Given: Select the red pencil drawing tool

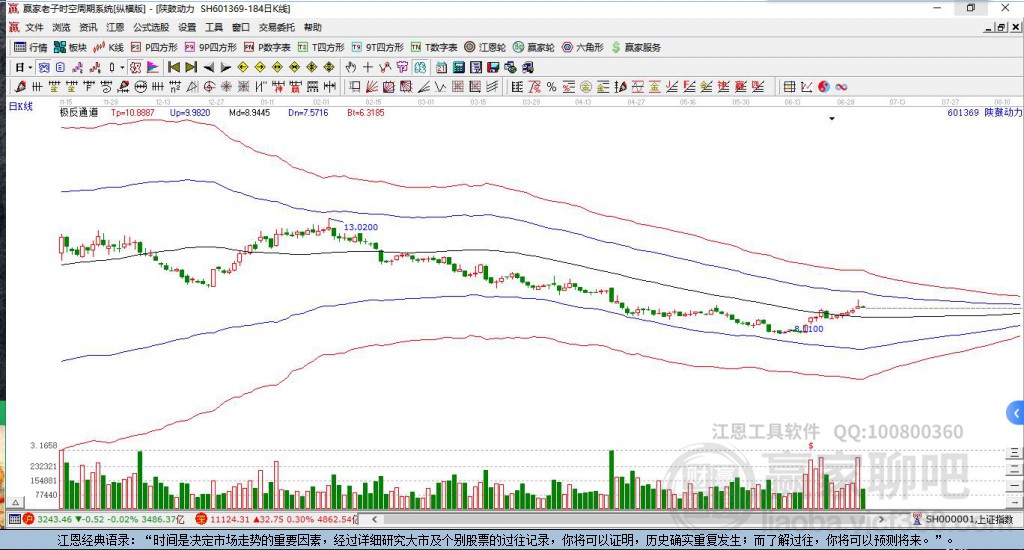Looking at the screenshot, I should 20,86.
